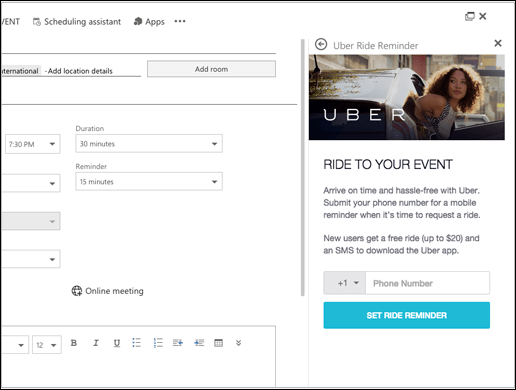Click the Phone Number field

tap(428, 283)
